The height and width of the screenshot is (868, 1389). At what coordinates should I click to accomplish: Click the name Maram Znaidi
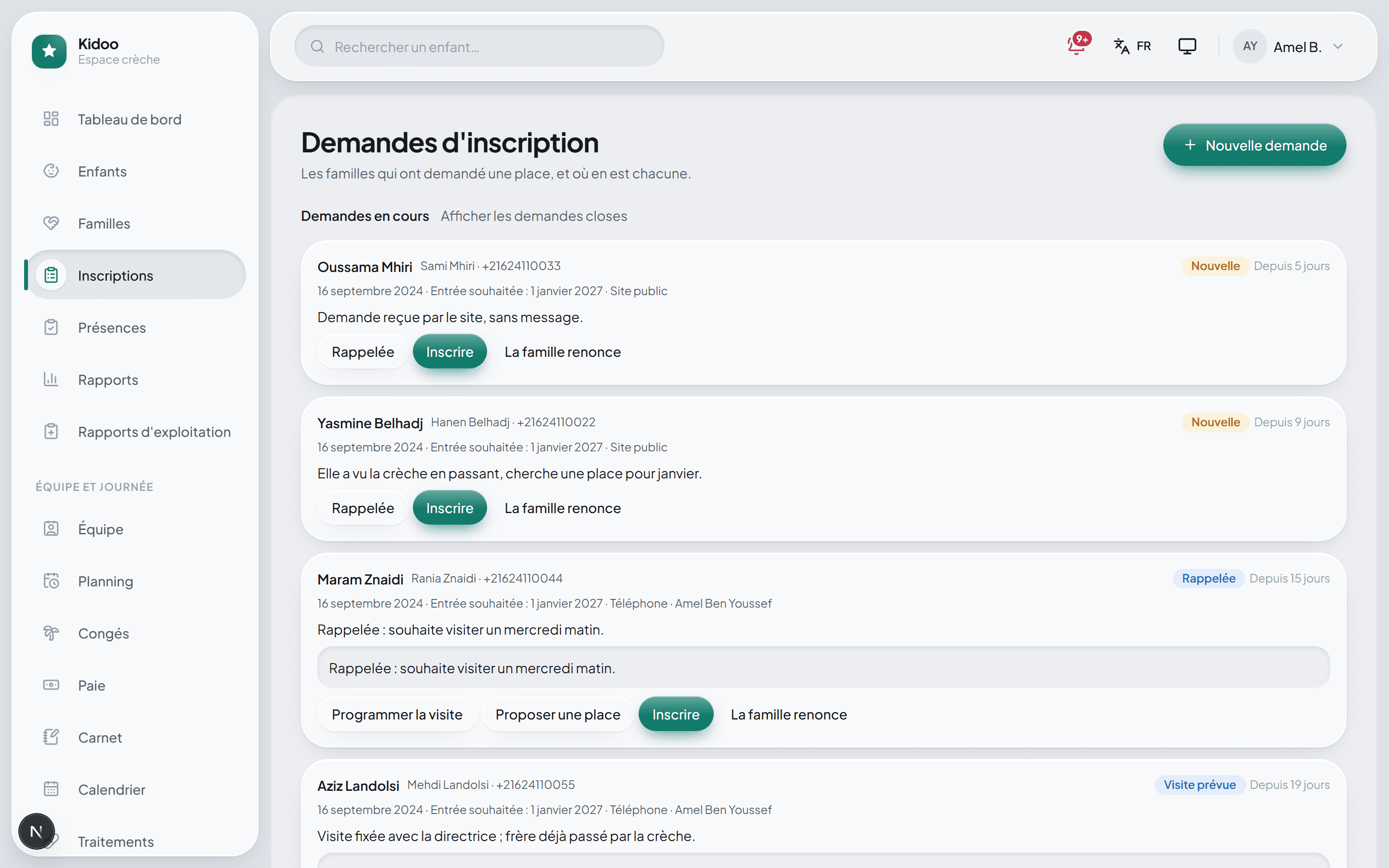click(x=360, y=579)
